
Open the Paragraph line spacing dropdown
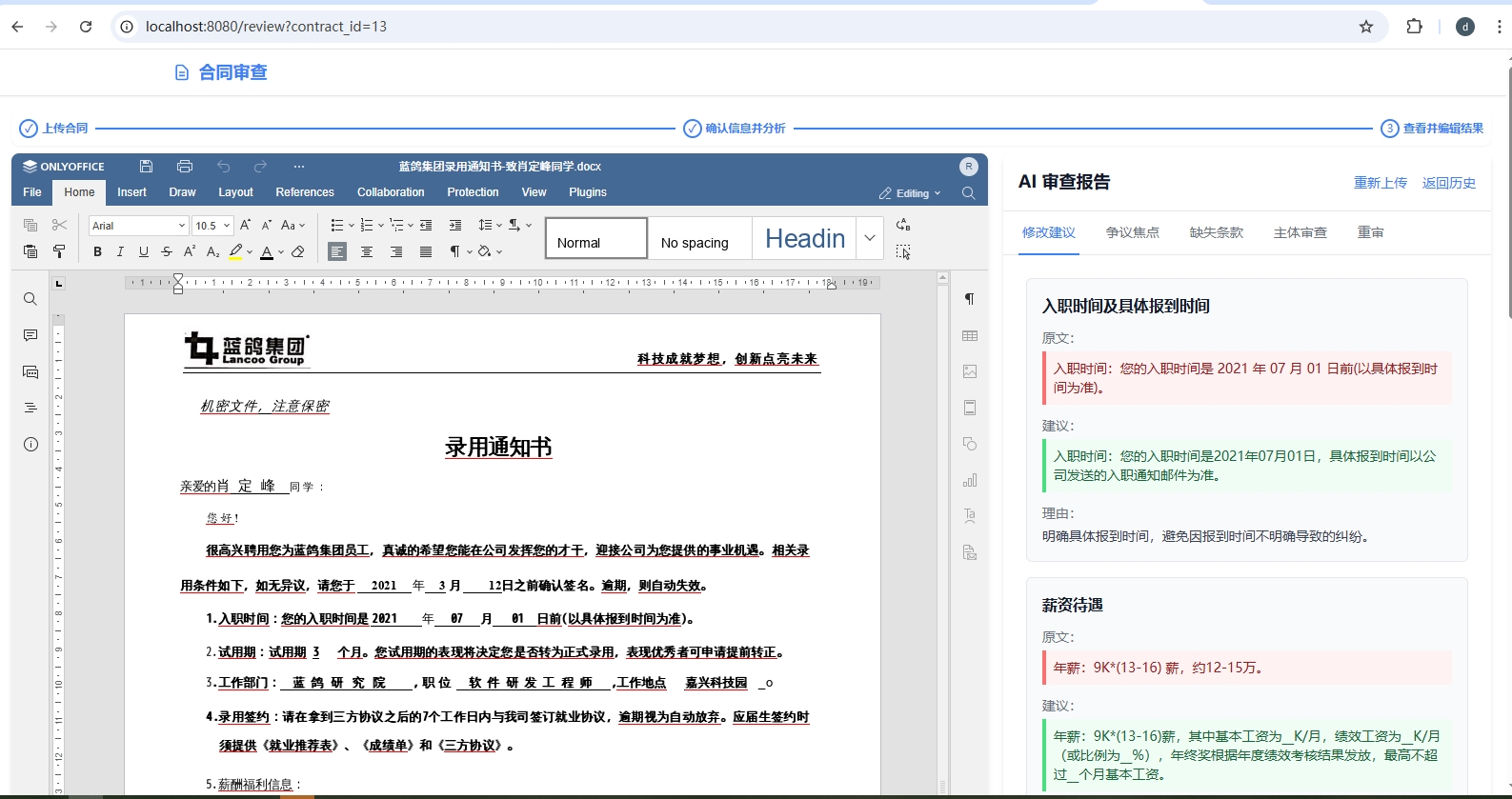tap(489, 226)
